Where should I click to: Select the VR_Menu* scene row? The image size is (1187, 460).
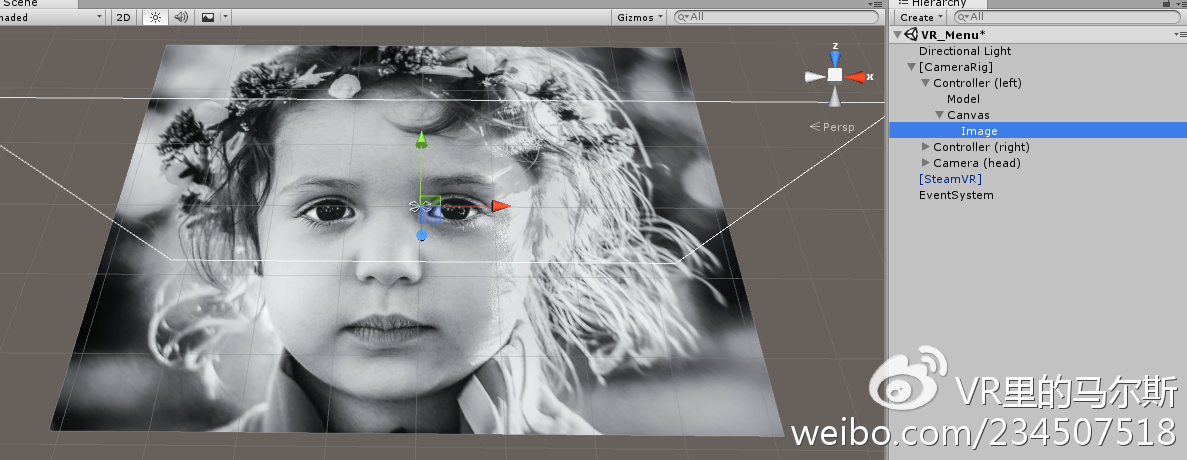coord(1038,35)
